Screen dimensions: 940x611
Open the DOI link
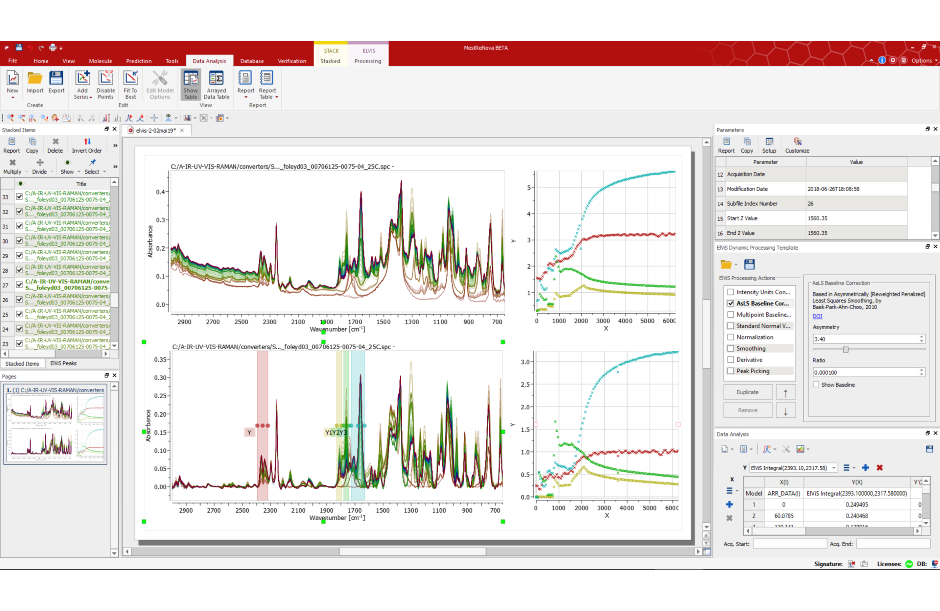tap(817, 315)
